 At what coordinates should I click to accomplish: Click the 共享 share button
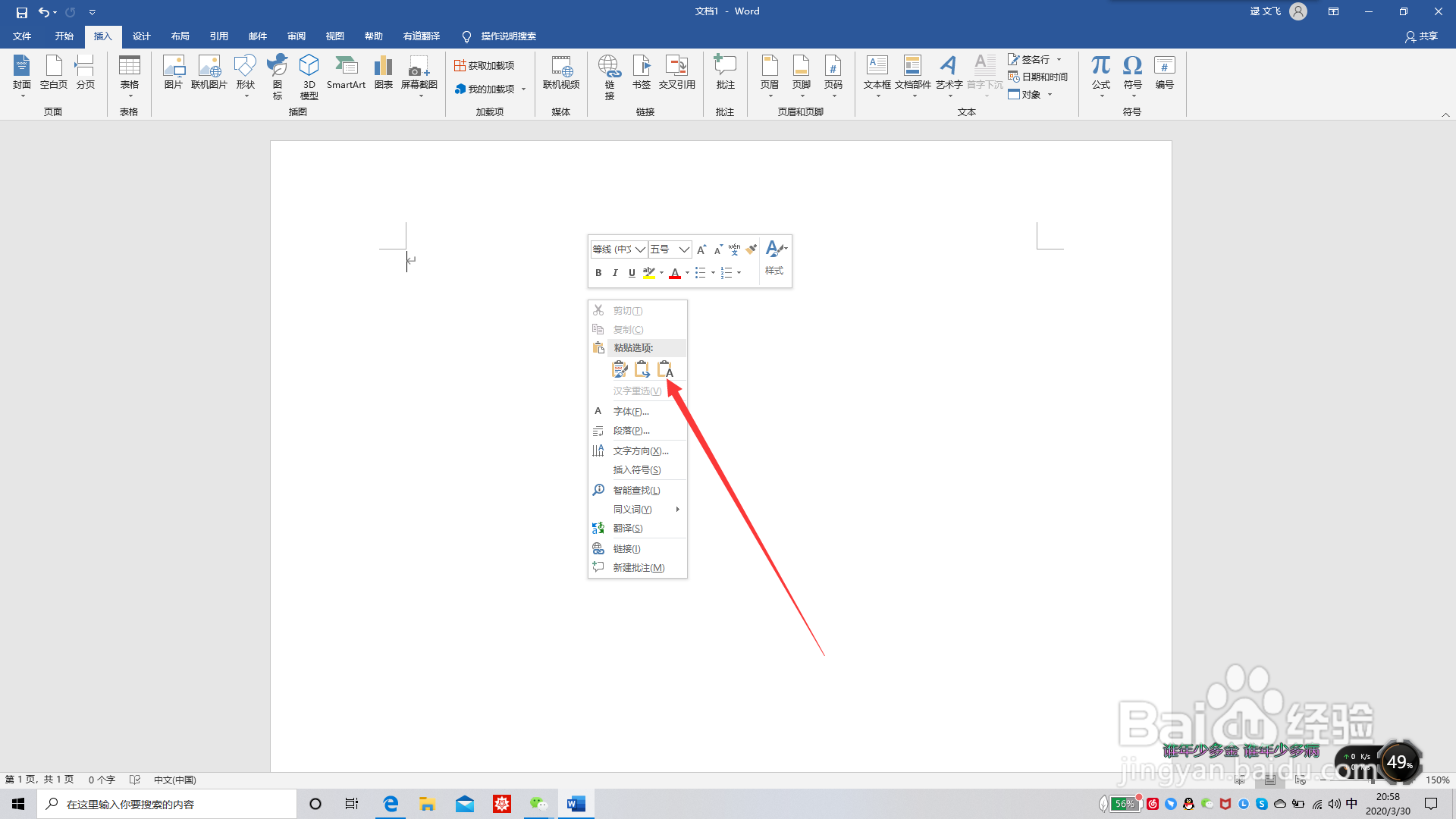point(1421,36)
